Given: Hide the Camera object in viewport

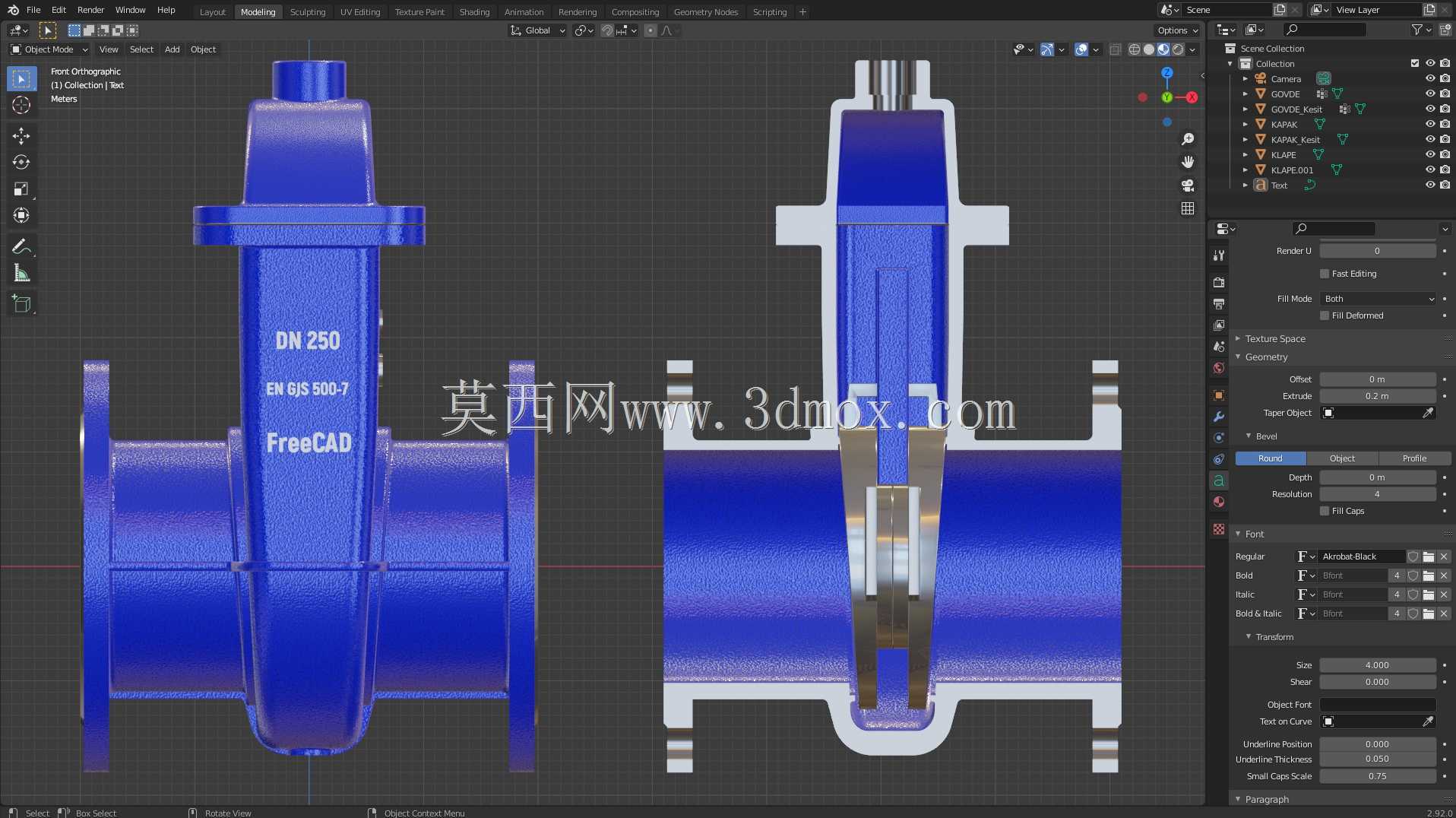Looking at the screenshot, I should pyautogui.click(x=1429, y=78).
